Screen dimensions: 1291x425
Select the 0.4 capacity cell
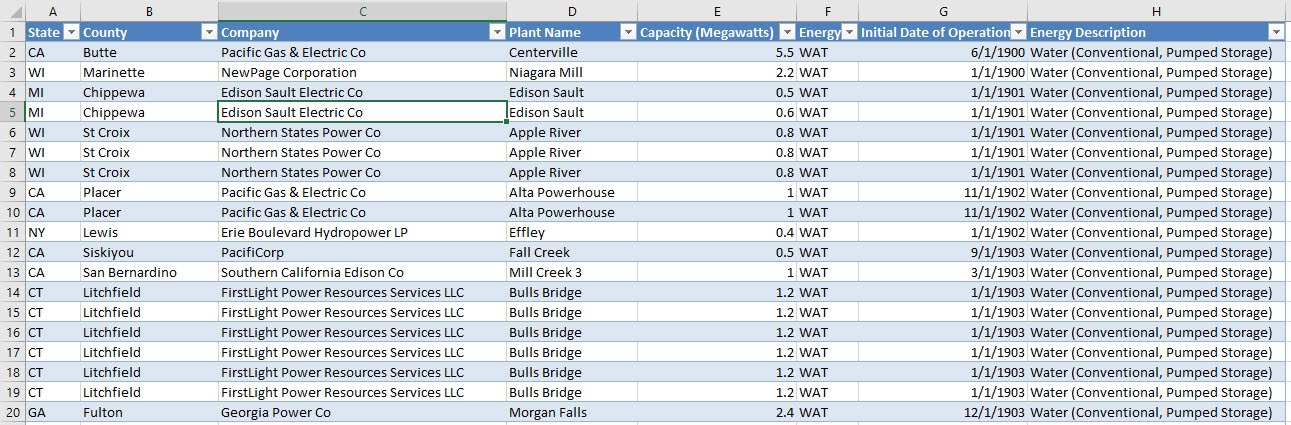pos(717,232)
